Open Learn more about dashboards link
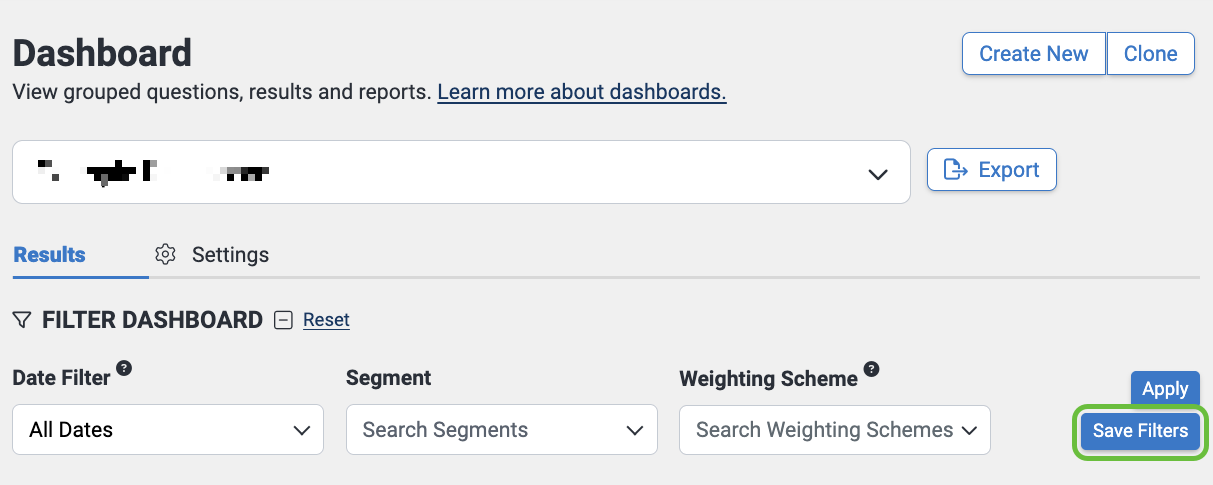The height and width of the screenshot is (485, 1213). (582, 93)
